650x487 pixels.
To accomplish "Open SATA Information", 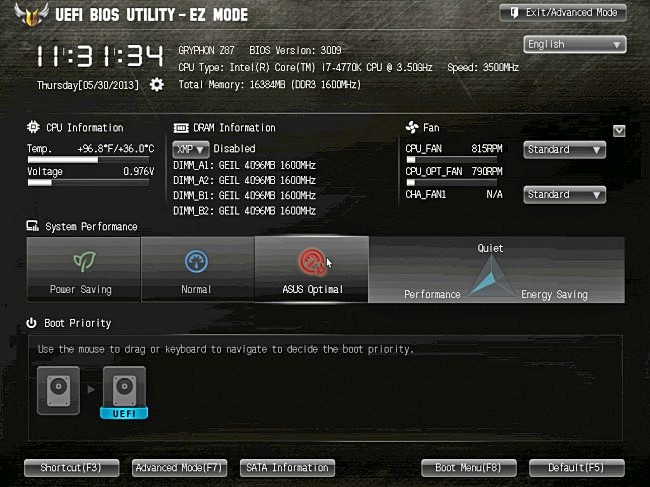I will click(x=287, y=468).
